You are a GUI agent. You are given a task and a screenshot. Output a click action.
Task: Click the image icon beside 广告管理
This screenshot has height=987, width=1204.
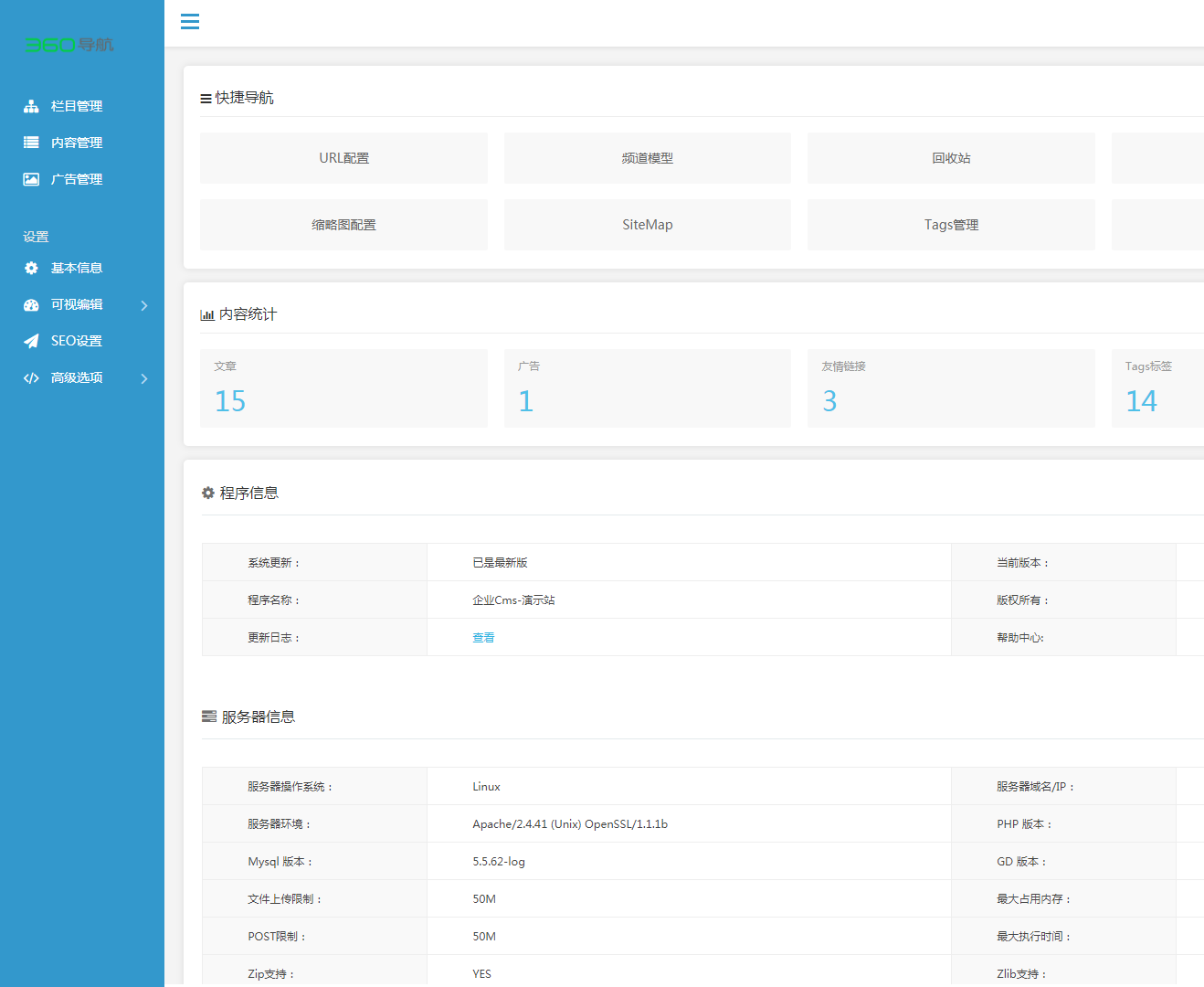point(31,179)
